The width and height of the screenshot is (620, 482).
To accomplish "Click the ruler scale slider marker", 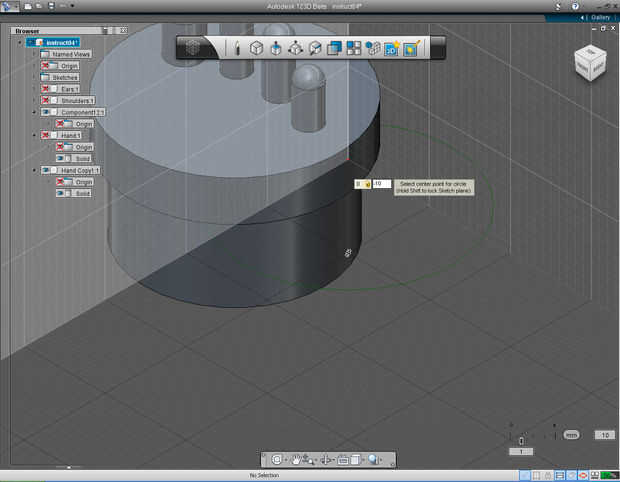I will tap(521, 441).
